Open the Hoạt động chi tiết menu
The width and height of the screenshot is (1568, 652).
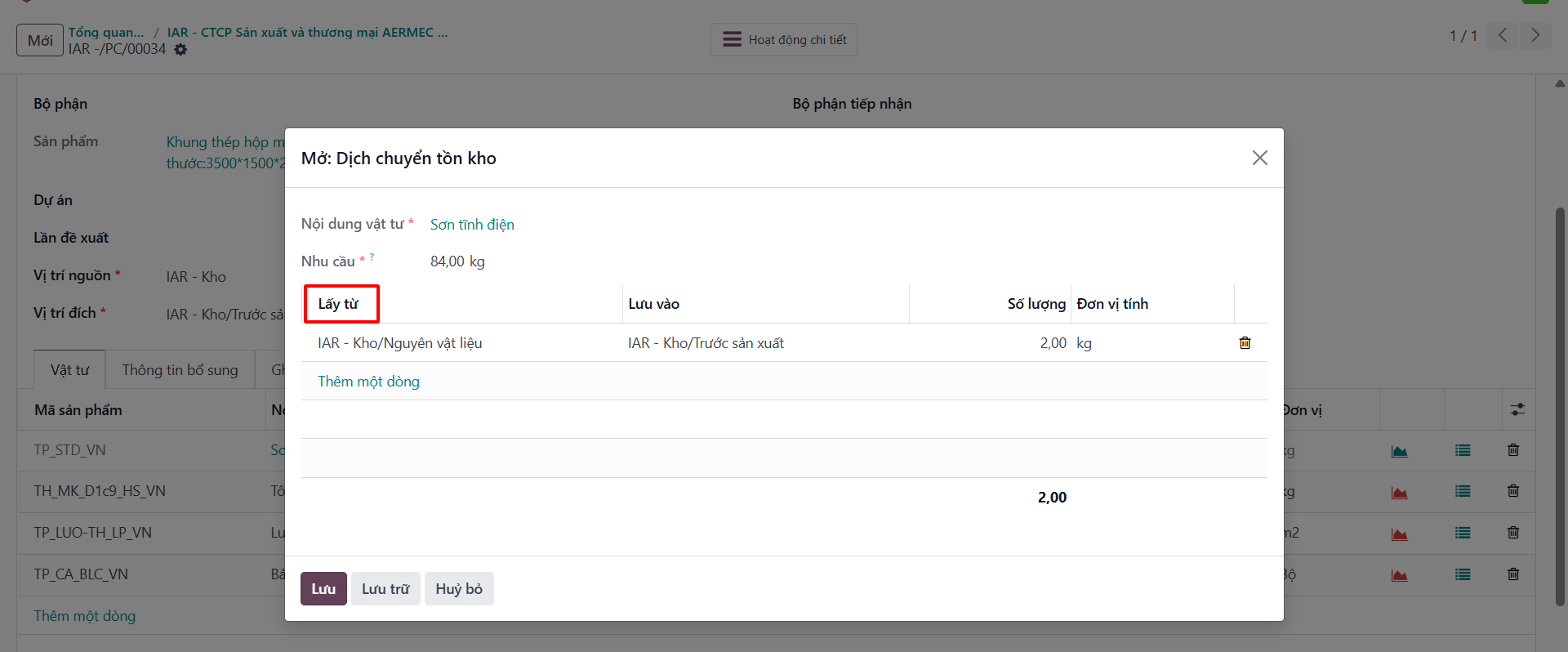click(784, 39)
